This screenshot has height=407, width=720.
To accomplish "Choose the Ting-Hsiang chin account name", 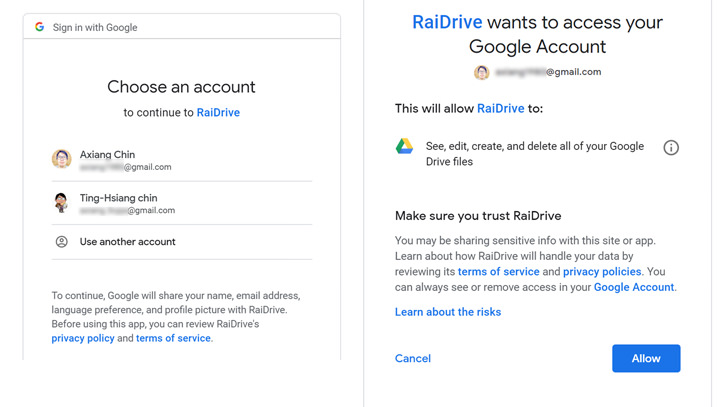I will [118, 198].
